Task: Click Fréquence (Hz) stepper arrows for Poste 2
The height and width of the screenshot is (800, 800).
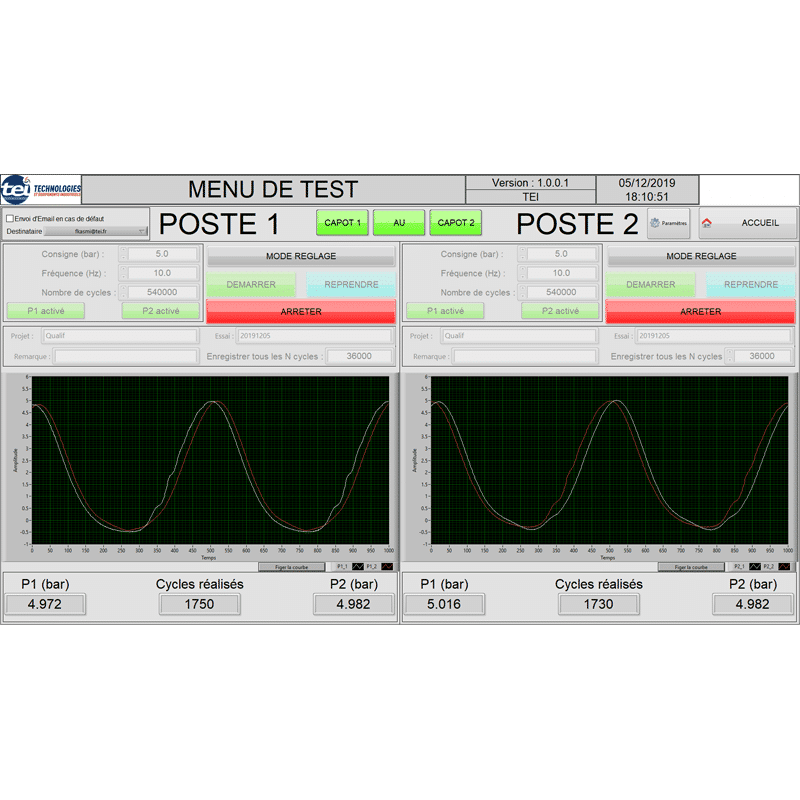Action: 522,273
